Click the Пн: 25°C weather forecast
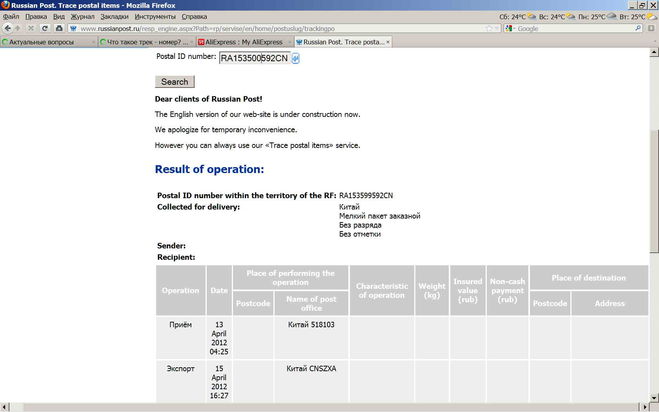The height and width of the screenshot is (412, 659). (597, 17)
